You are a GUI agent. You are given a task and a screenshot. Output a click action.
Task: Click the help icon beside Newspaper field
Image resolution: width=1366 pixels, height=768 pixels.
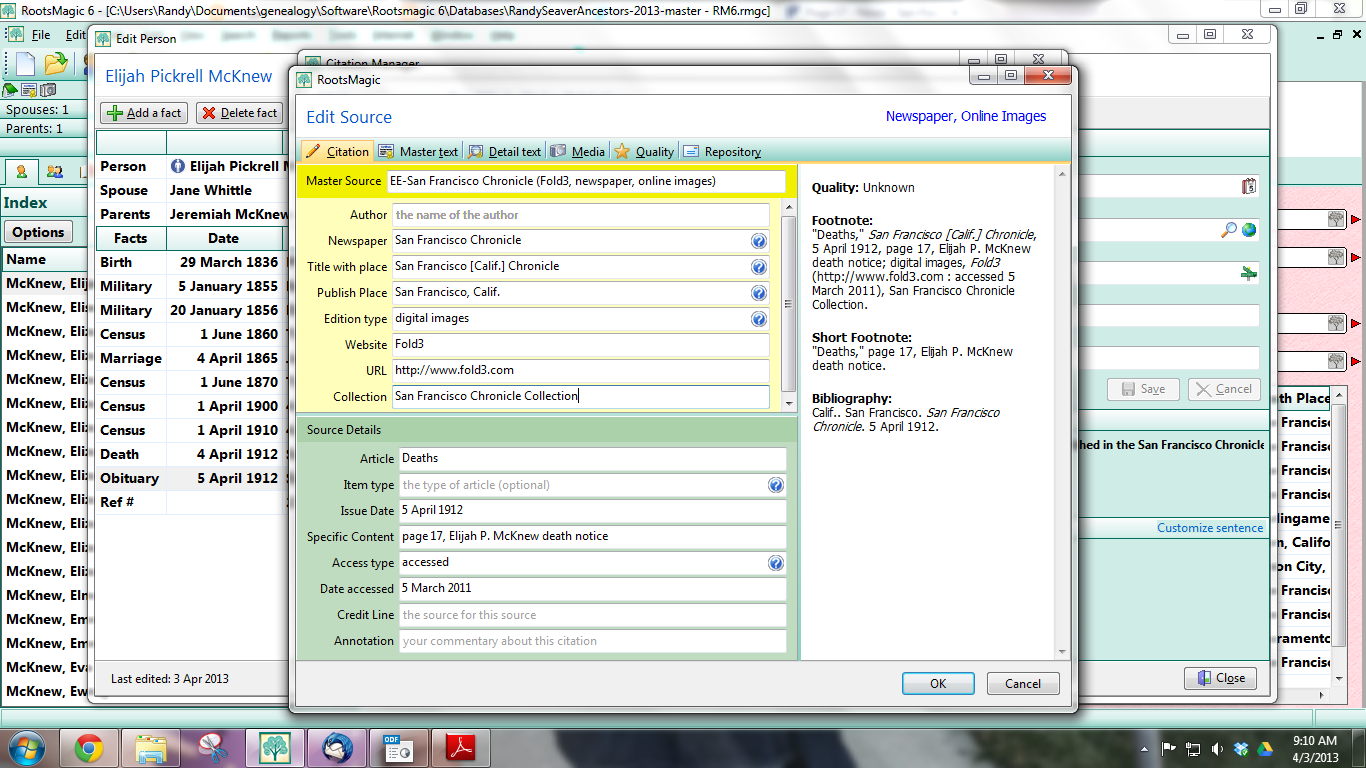(x=759, y=241)
